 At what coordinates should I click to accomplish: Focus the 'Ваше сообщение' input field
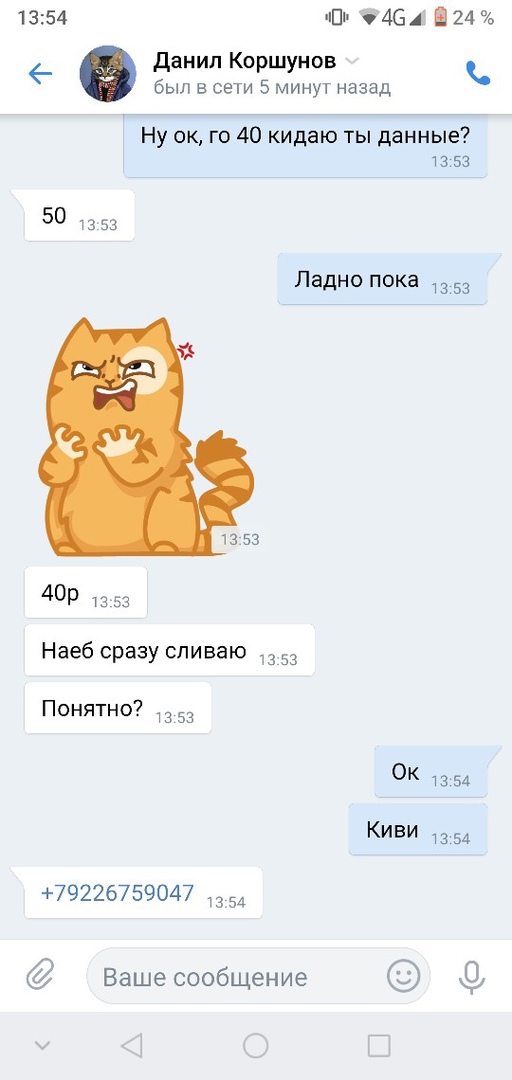pos(258,976)
